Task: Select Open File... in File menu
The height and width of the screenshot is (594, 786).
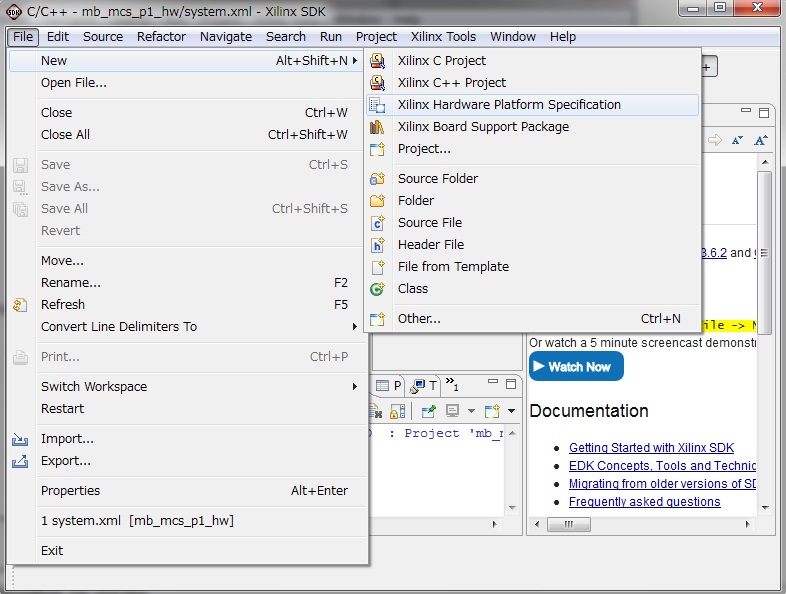Action: pos(188,83)
